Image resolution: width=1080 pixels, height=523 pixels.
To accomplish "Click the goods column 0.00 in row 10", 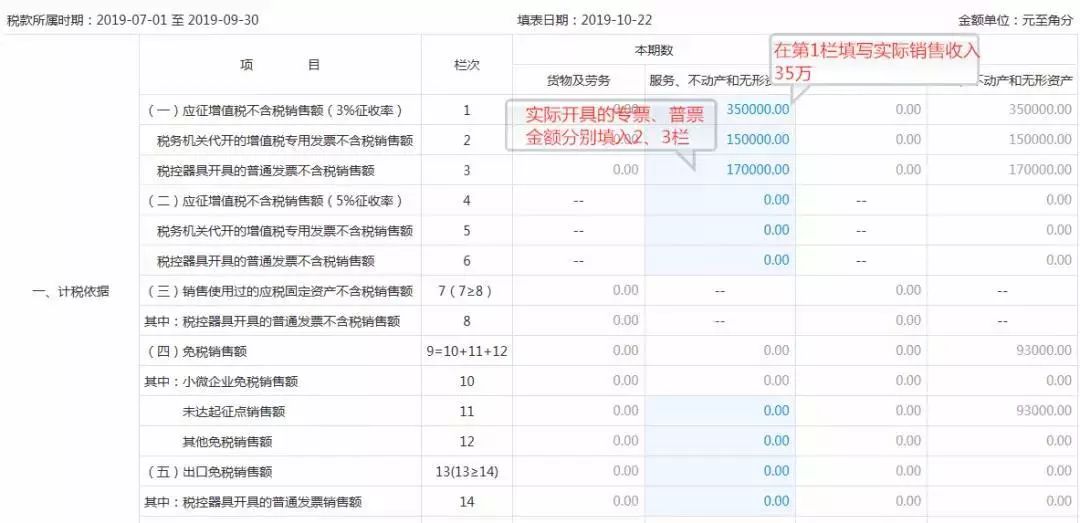I will tap(625, 381).
